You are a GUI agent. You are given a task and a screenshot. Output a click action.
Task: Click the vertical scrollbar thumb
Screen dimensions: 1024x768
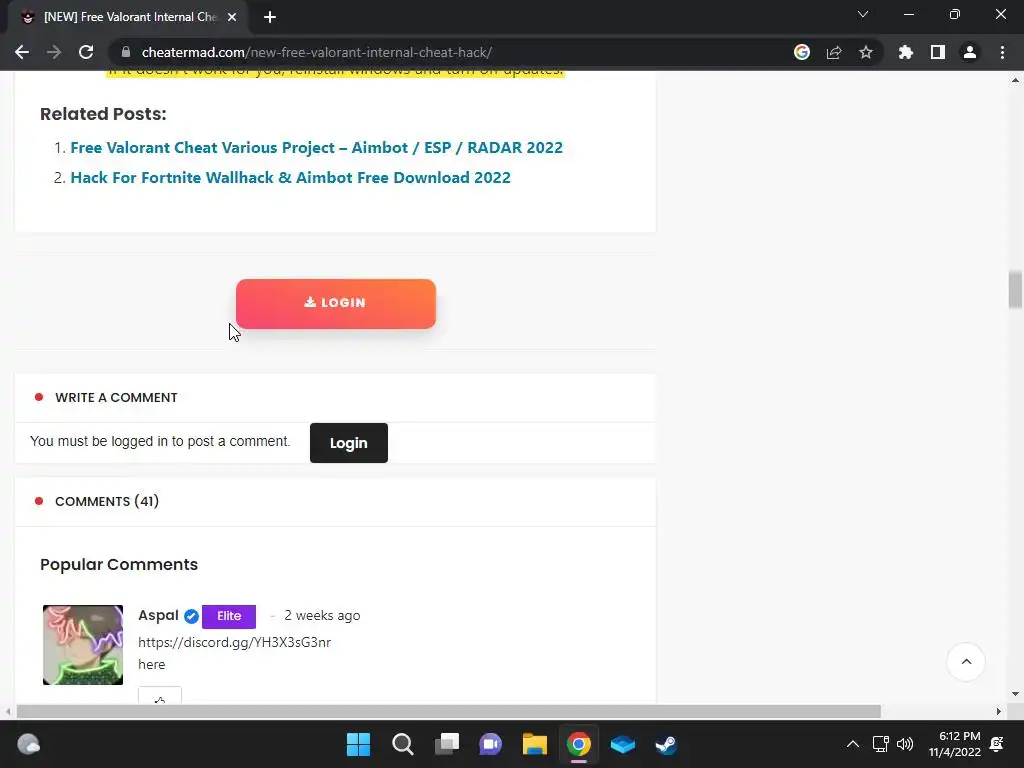pos(1015,289)
